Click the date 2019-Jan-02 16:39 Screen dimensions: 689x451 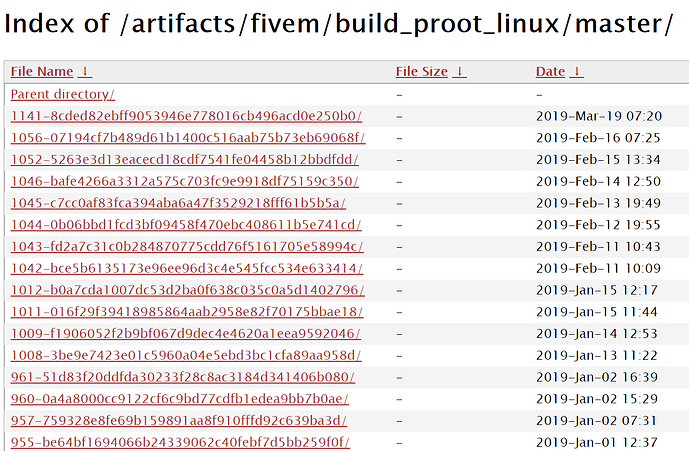coord(597,377)
